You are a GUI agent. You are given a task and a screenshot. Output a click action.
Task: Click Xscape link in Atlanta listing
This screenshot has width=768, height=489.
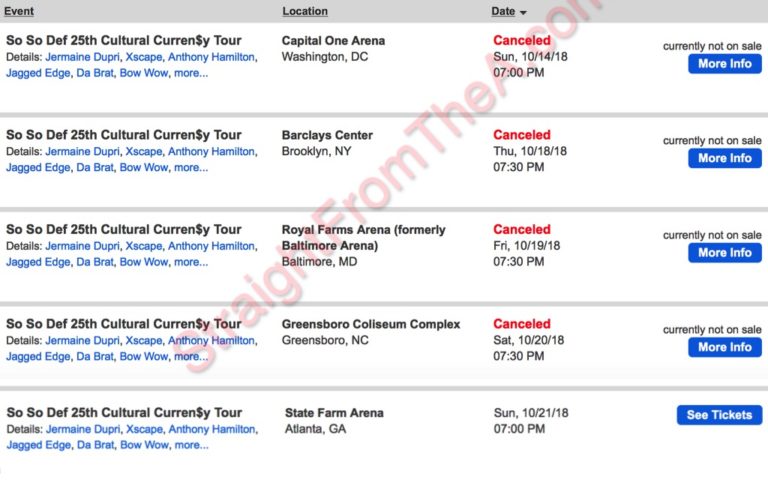click(143, 429)
